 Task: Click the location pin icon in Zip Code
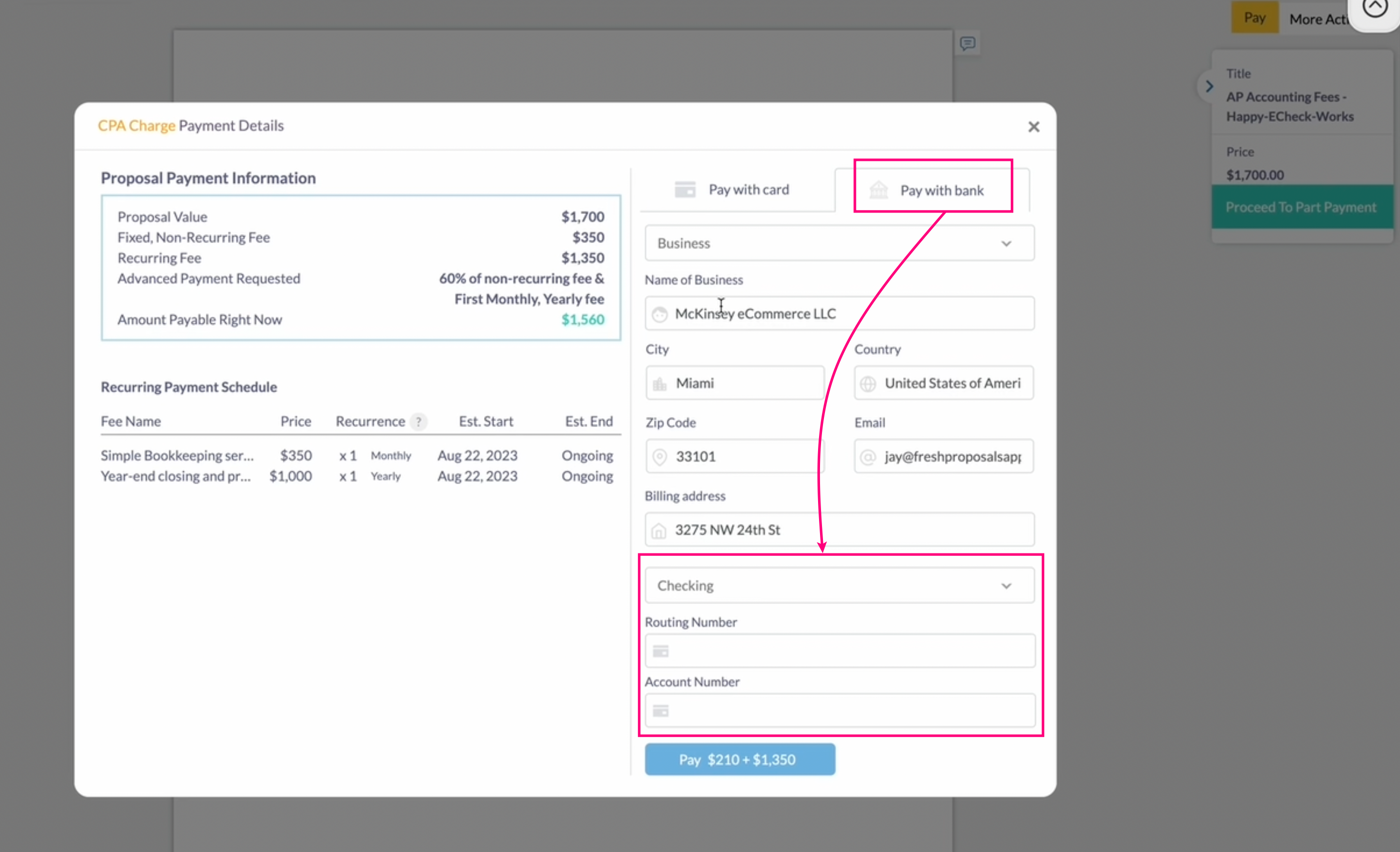click(660, 456)
